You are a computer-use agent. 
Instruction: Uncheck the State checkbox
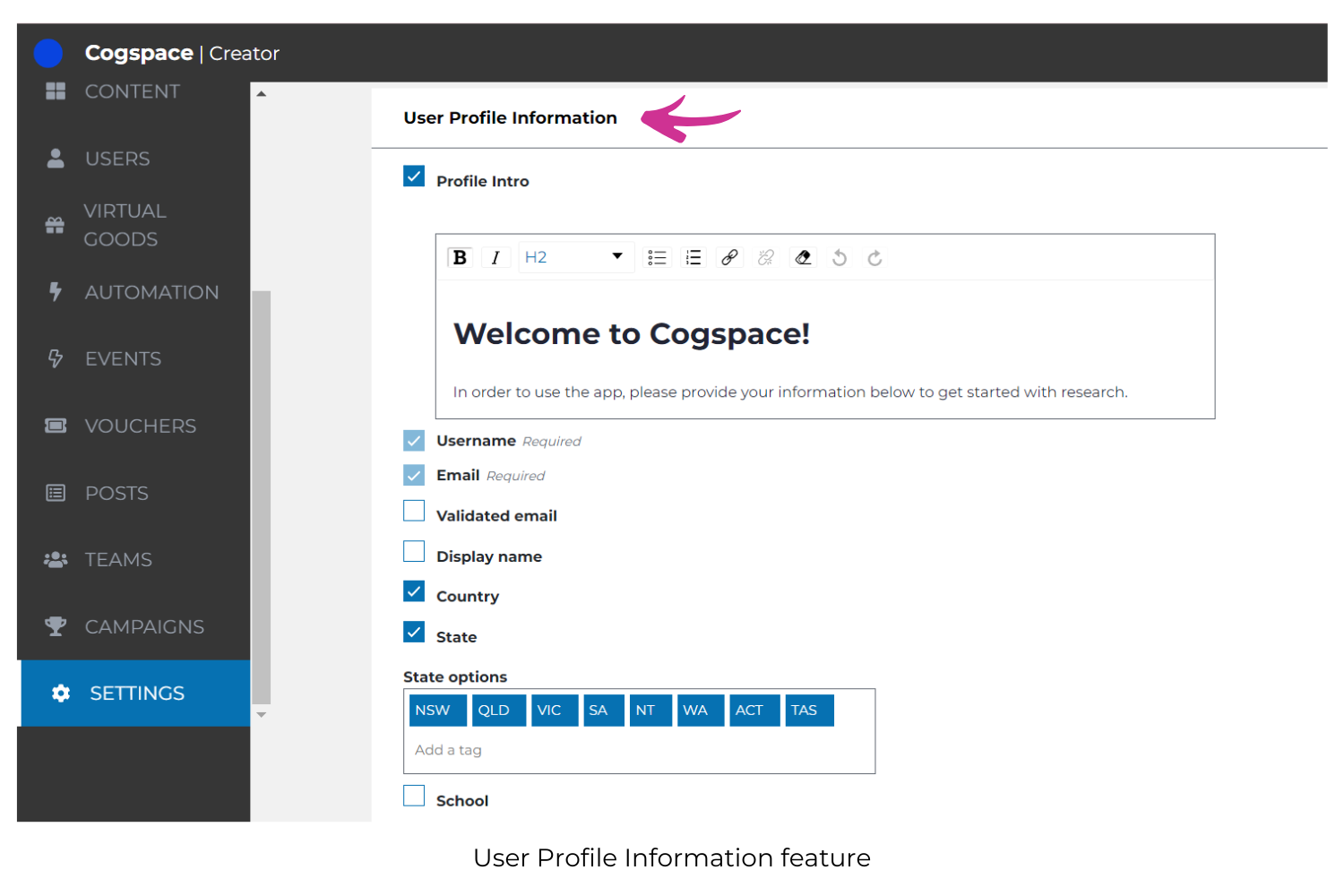pos(414,632)
